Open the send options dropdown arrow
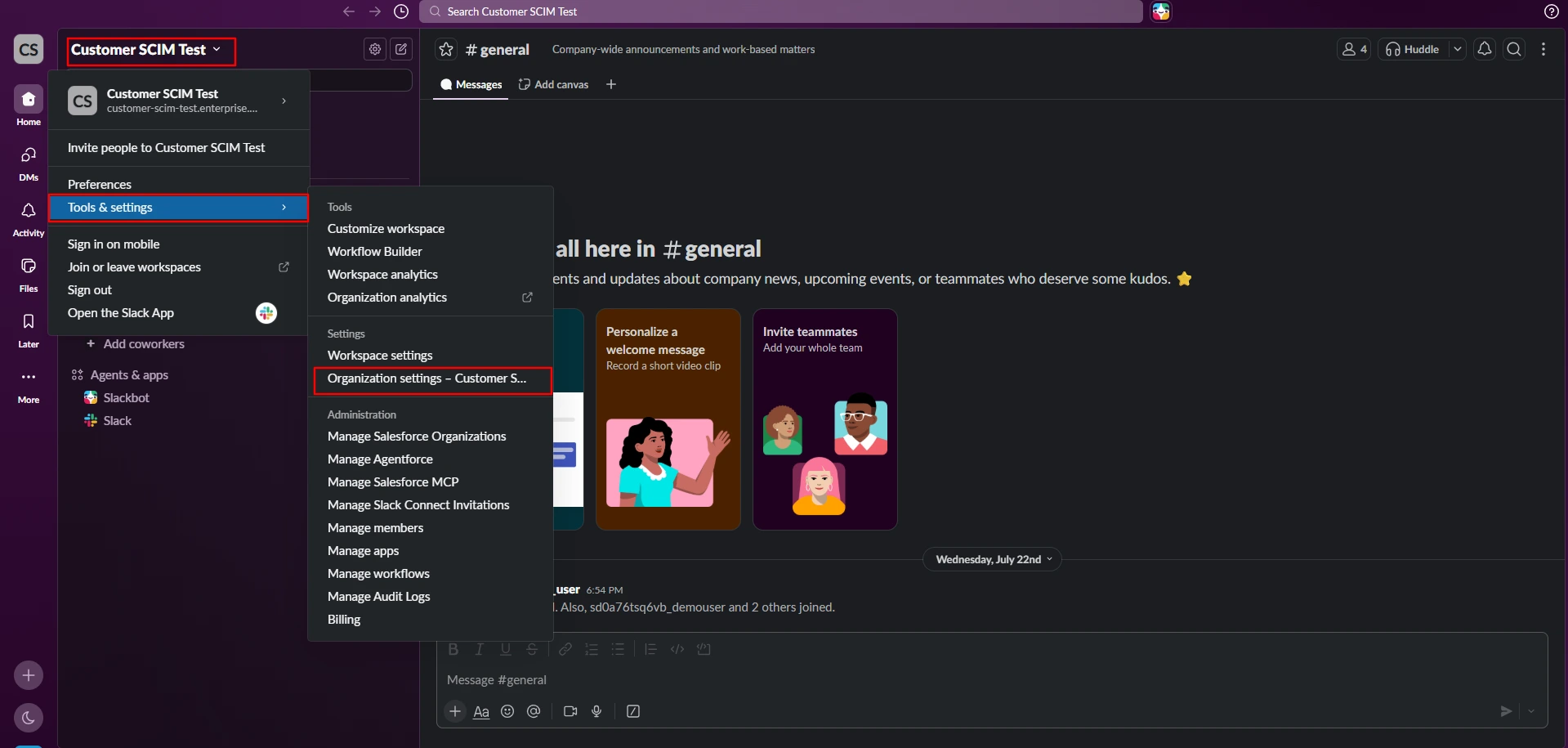 (x=1531, y=711)
